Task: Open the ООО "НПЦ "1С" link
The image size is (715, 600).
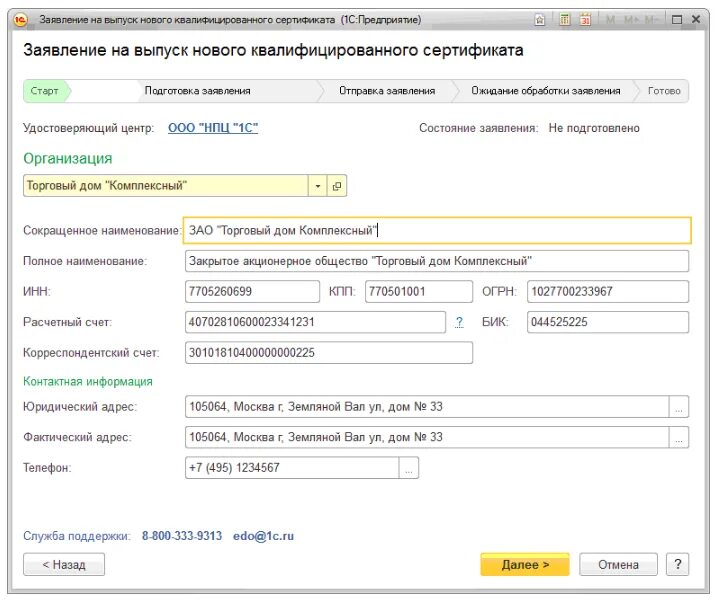Action: tap(213, 128)
